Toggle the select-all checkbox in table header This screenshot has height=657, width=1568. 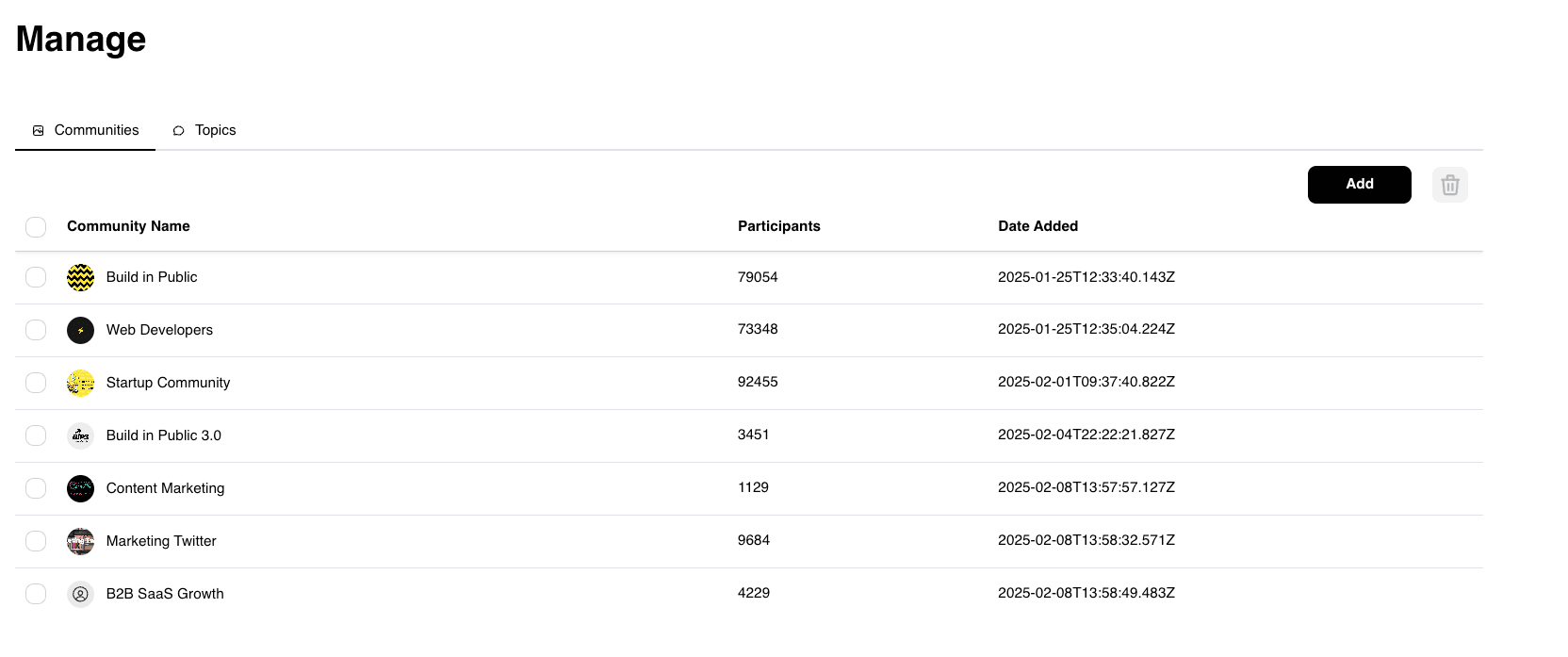[x=36, y=227]
